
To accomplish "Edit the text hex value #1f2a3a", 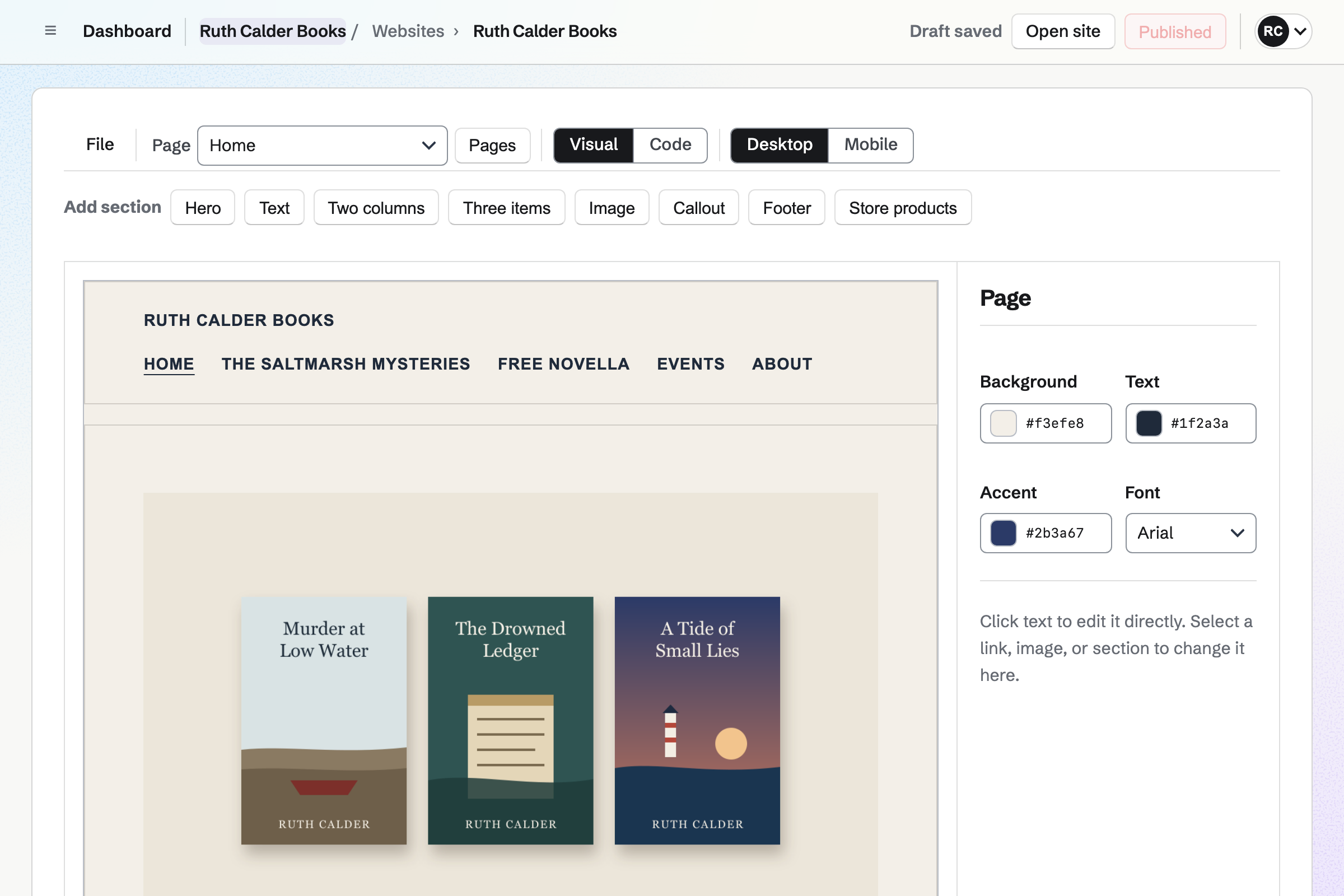I will click(x=1200, y=423).
